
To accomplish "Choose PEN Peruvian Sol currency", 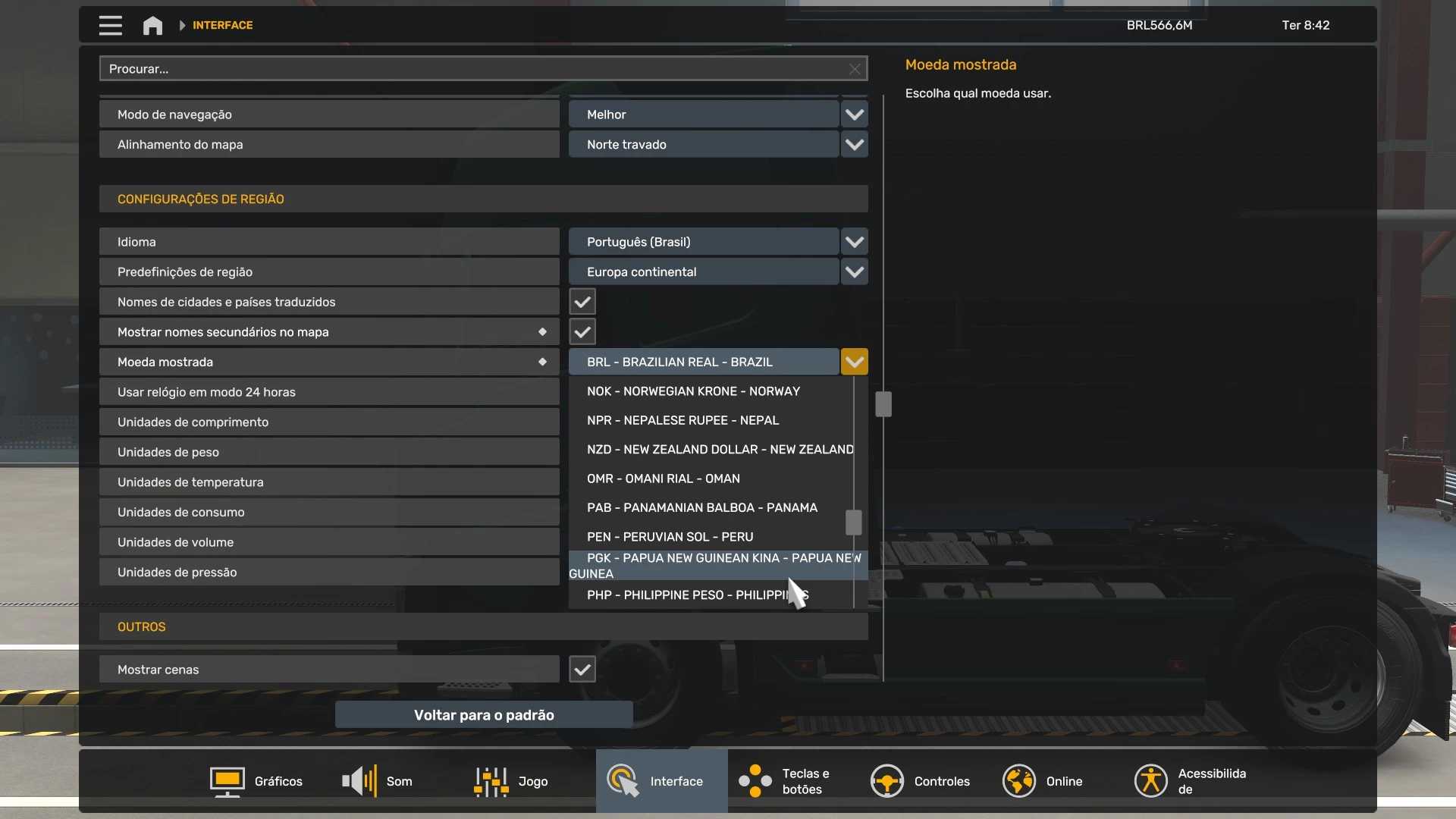I will tap(670, 537).
